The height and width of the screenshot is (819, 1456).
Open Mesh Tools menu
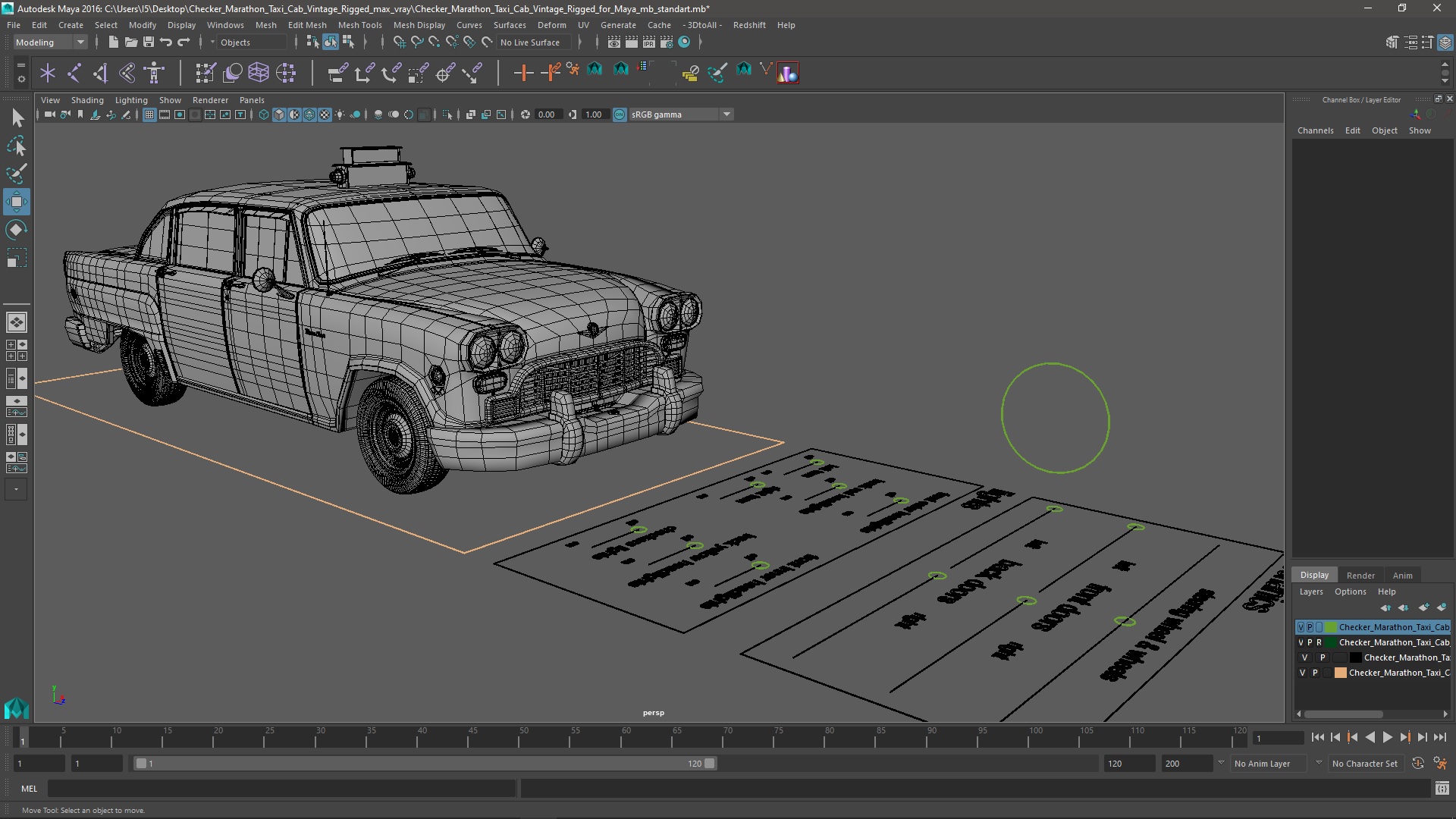coord(359,25)
